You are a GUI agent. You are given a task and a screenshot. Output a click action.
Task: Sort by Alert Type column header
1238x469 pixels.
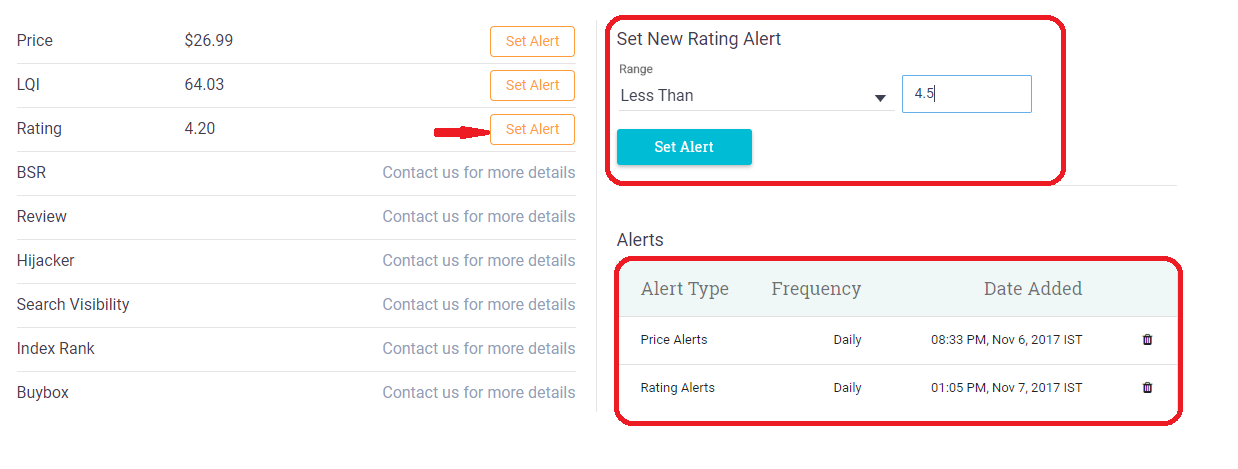(x=685, y=289)
